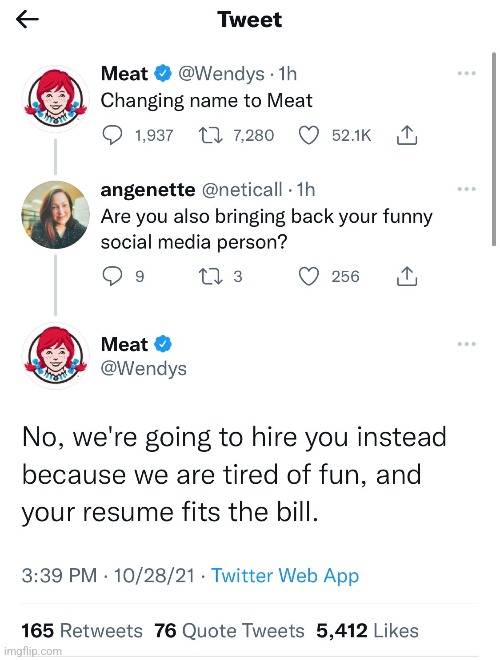This screenshot has width=500, height=660.
Task: Go back using the back arrow
Action: pyautogui.click(x=27, y=19)
